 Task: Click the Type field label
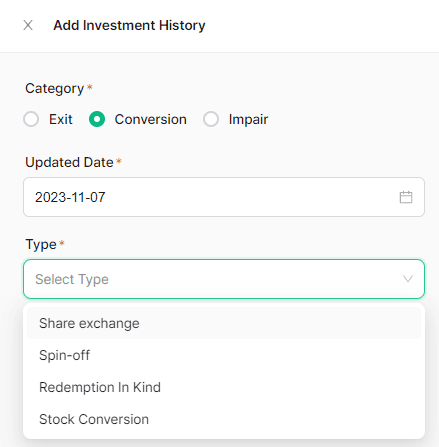coord(41,245)
